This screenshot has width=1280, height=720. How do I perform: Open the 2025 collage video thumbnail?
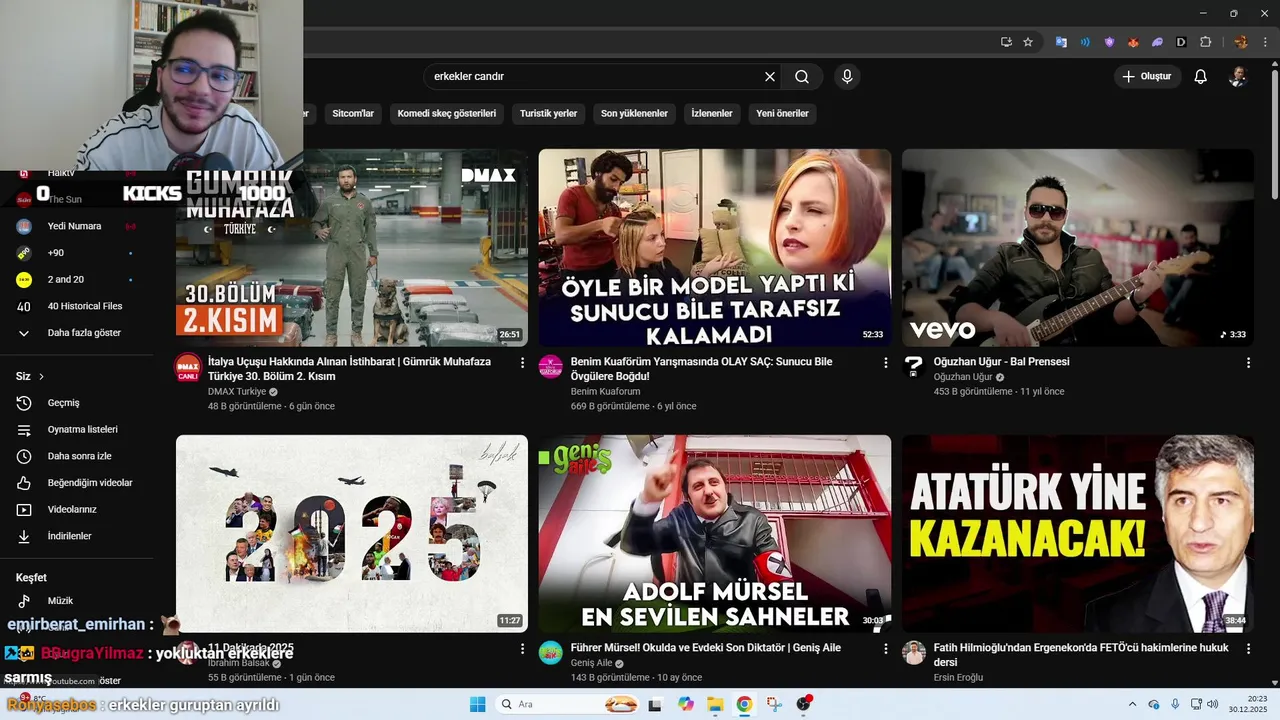[352, 533]
